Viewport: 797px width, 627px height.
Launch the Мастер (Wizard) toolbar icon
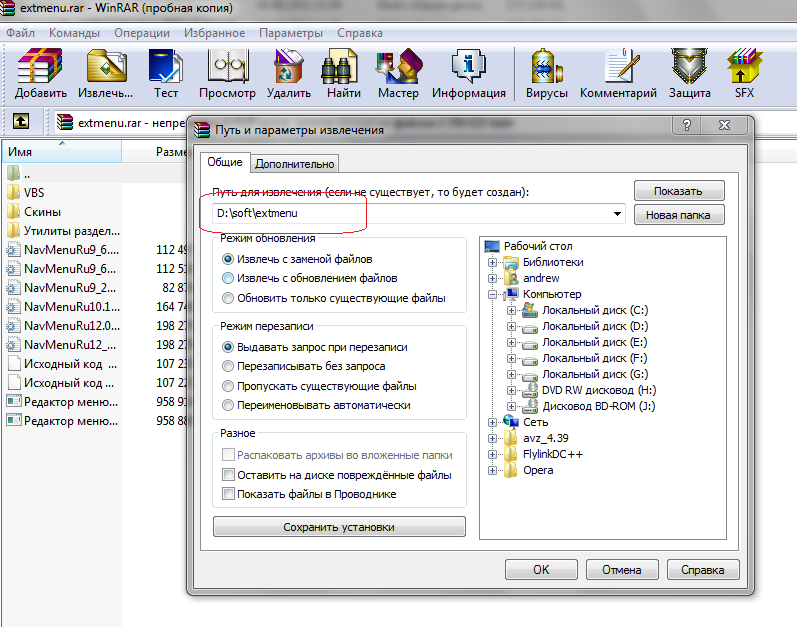[x=398, y=73]
